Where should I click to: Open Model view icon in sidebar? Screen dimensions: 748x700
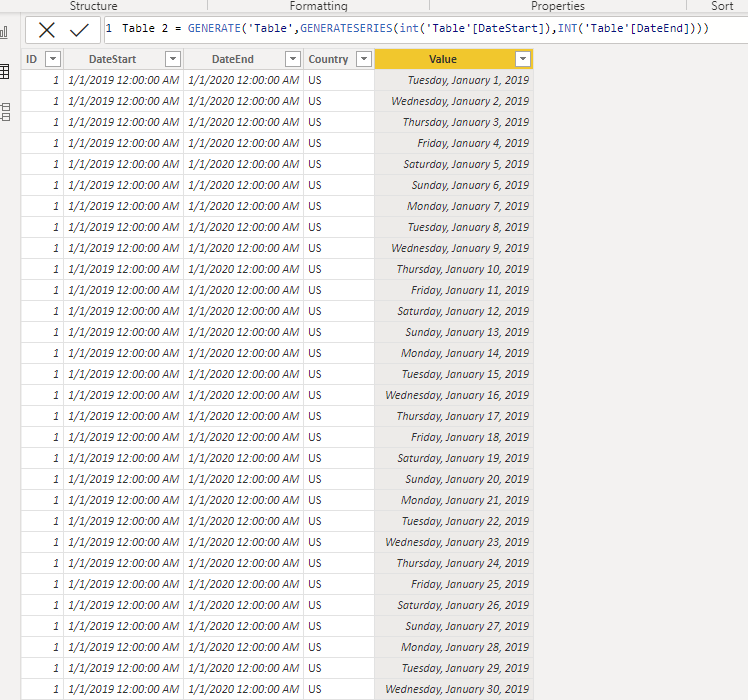pos(5,112)
